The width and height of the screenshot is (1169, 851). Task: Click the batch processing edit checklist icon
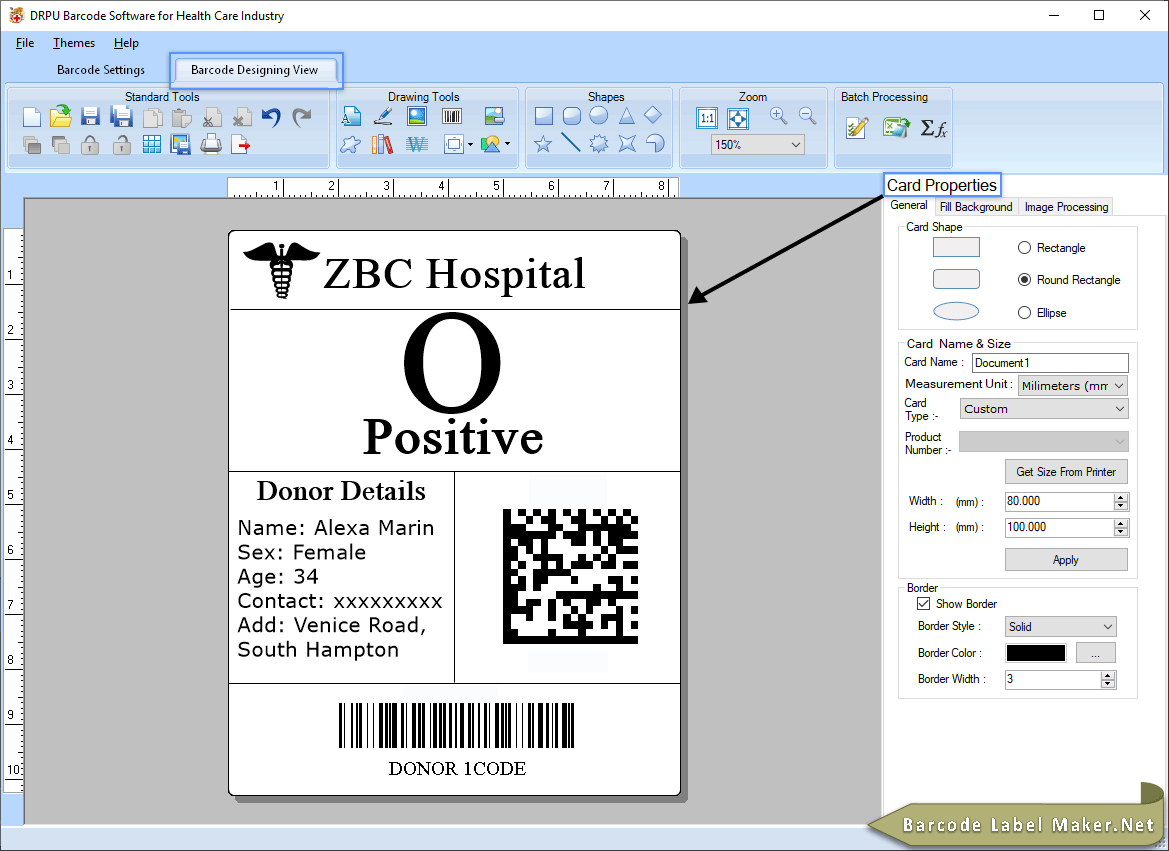click(x=857, y=128)
